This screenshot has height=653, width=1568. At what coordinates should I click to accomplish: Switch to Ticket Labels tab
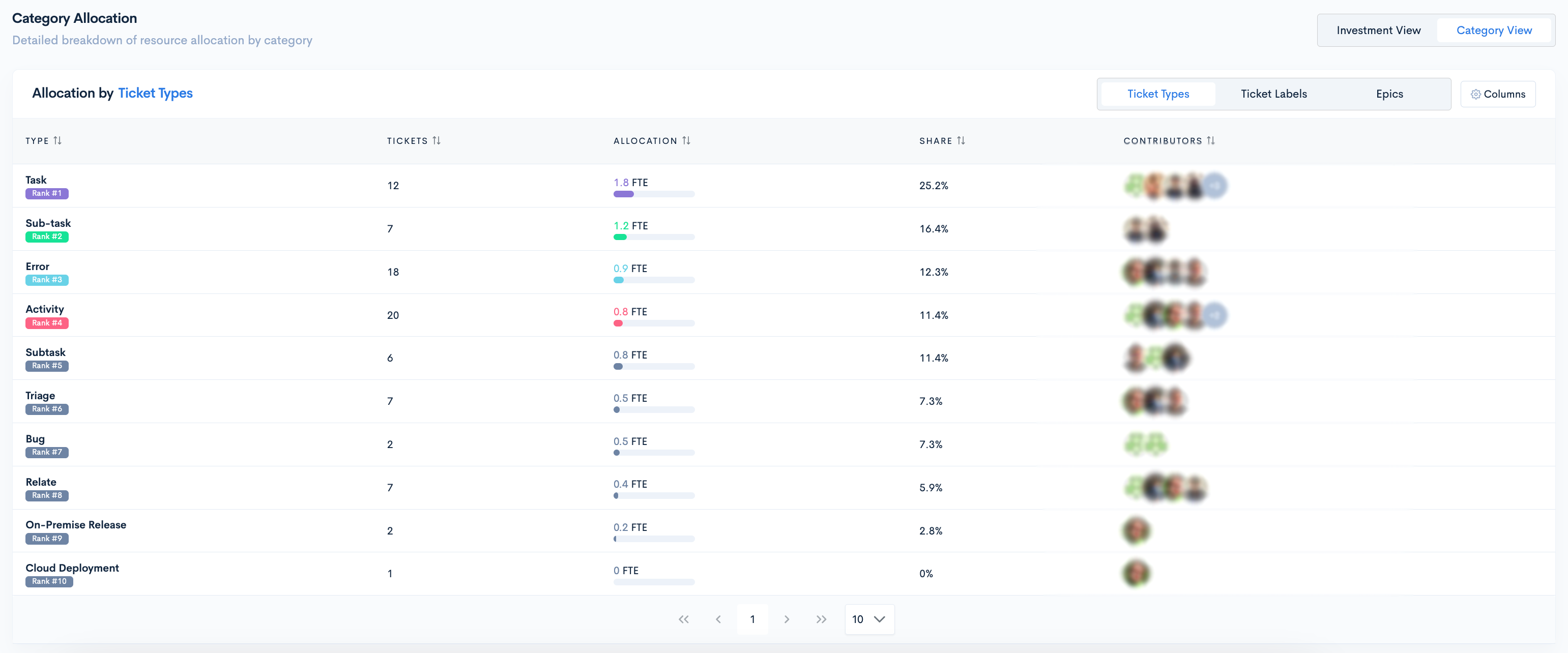click(1273, 94)
